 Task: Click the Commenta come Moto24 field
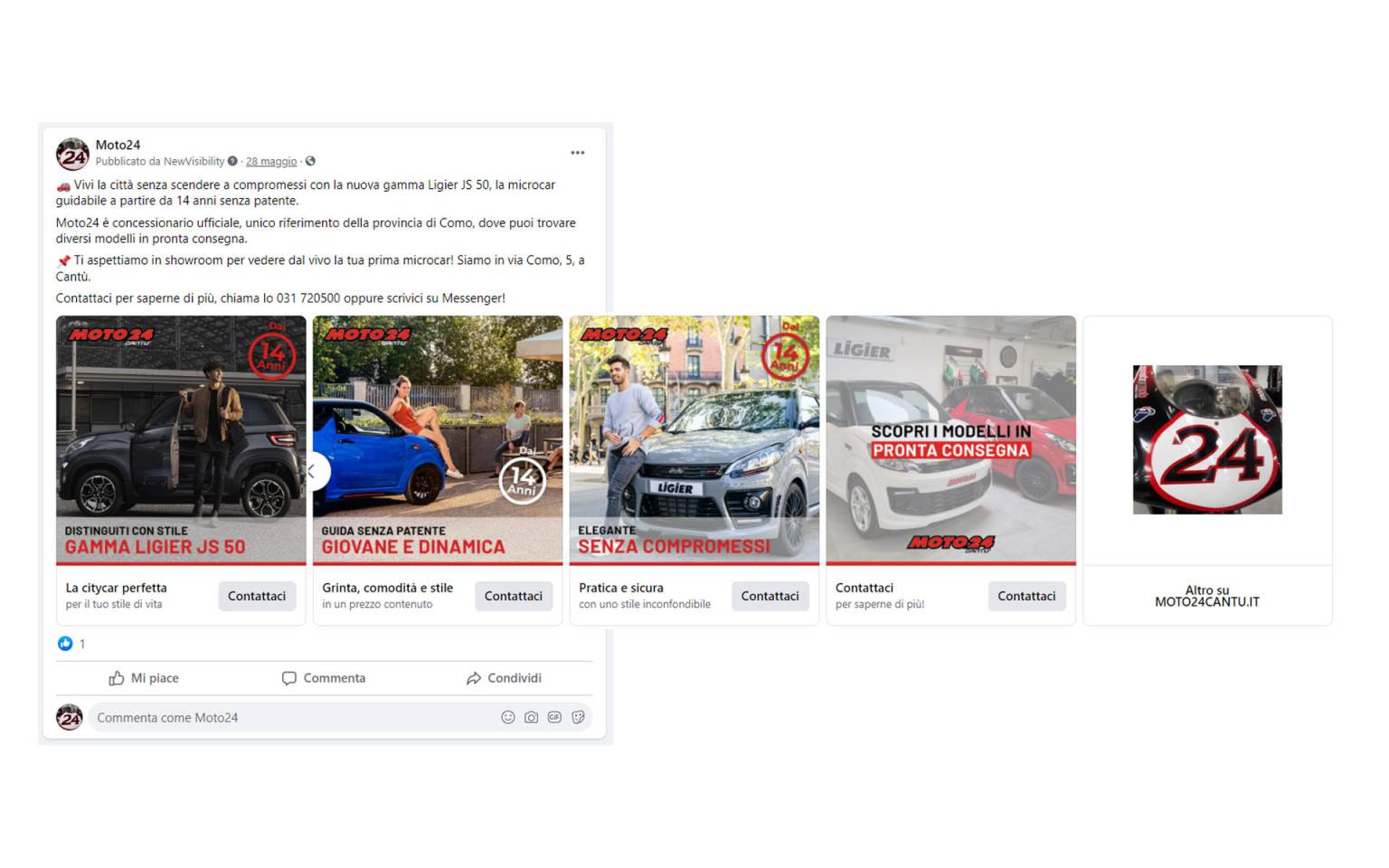point(340,717)
